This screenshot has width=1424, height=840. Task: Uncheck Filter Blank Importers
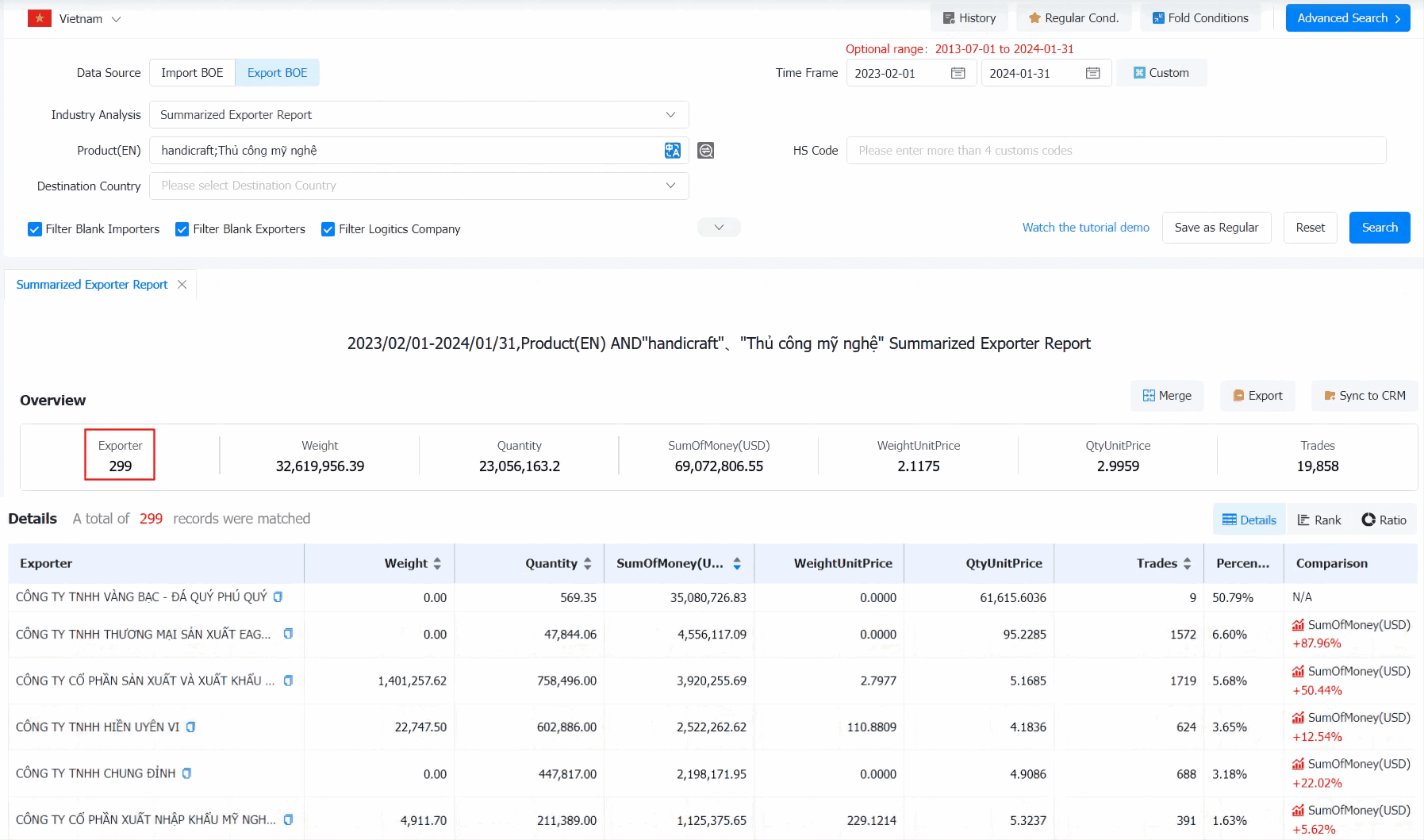(35, 229)
